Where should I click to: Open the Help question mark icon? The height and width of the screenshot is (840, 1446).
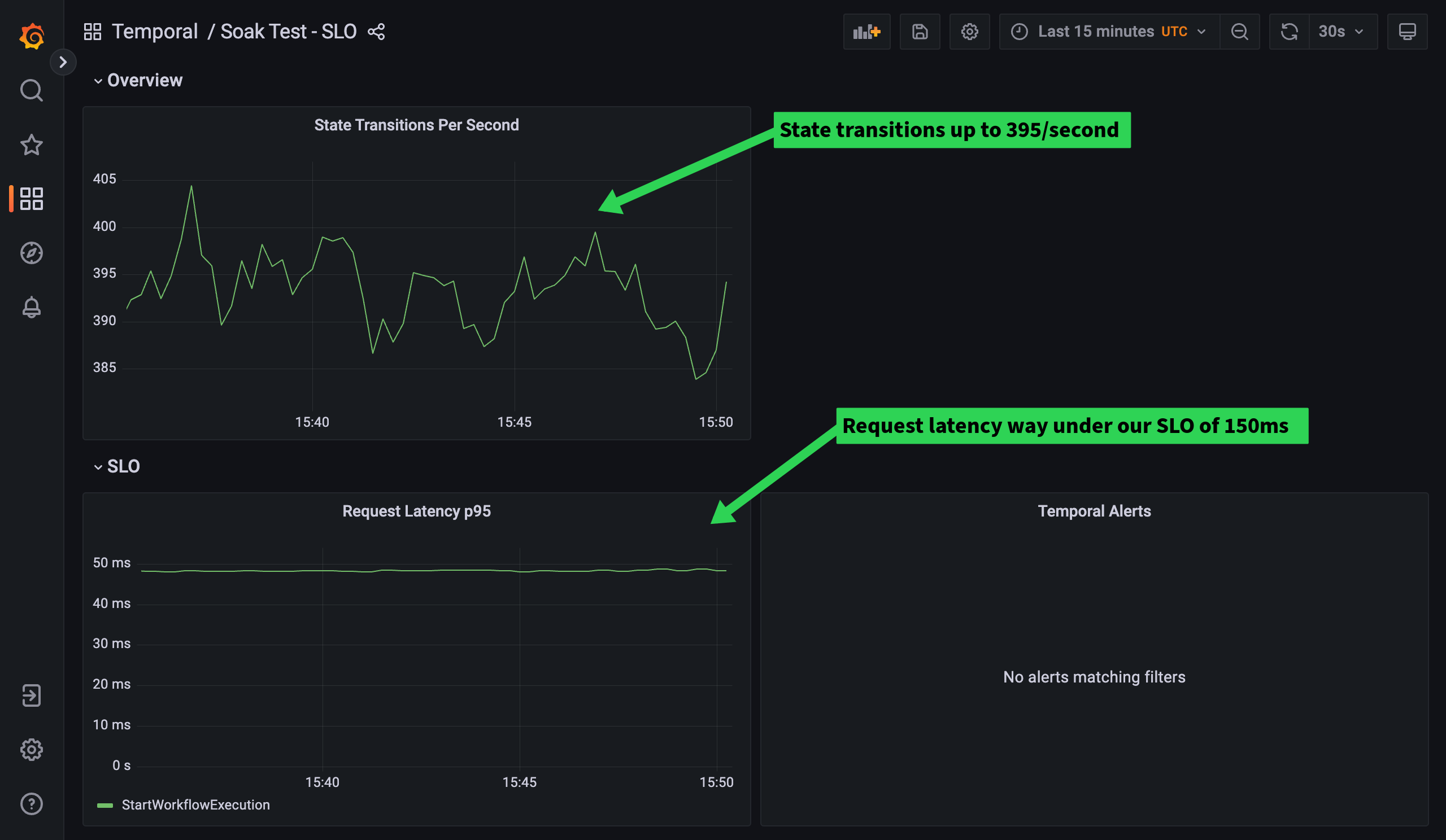point(32,804)
